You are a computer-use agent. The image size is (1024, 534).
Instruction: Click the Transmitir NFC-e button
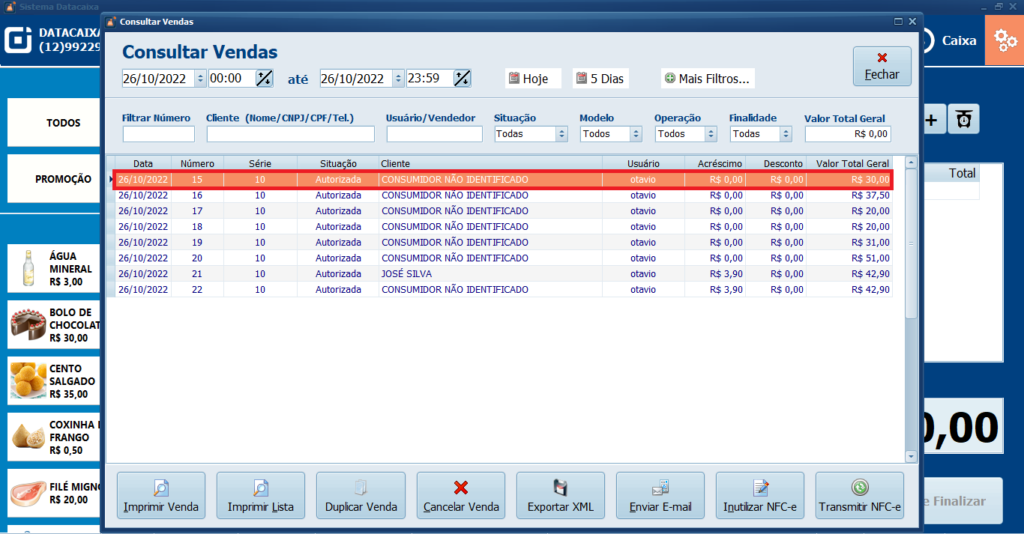pyautogui.click(x=860, y=495)
